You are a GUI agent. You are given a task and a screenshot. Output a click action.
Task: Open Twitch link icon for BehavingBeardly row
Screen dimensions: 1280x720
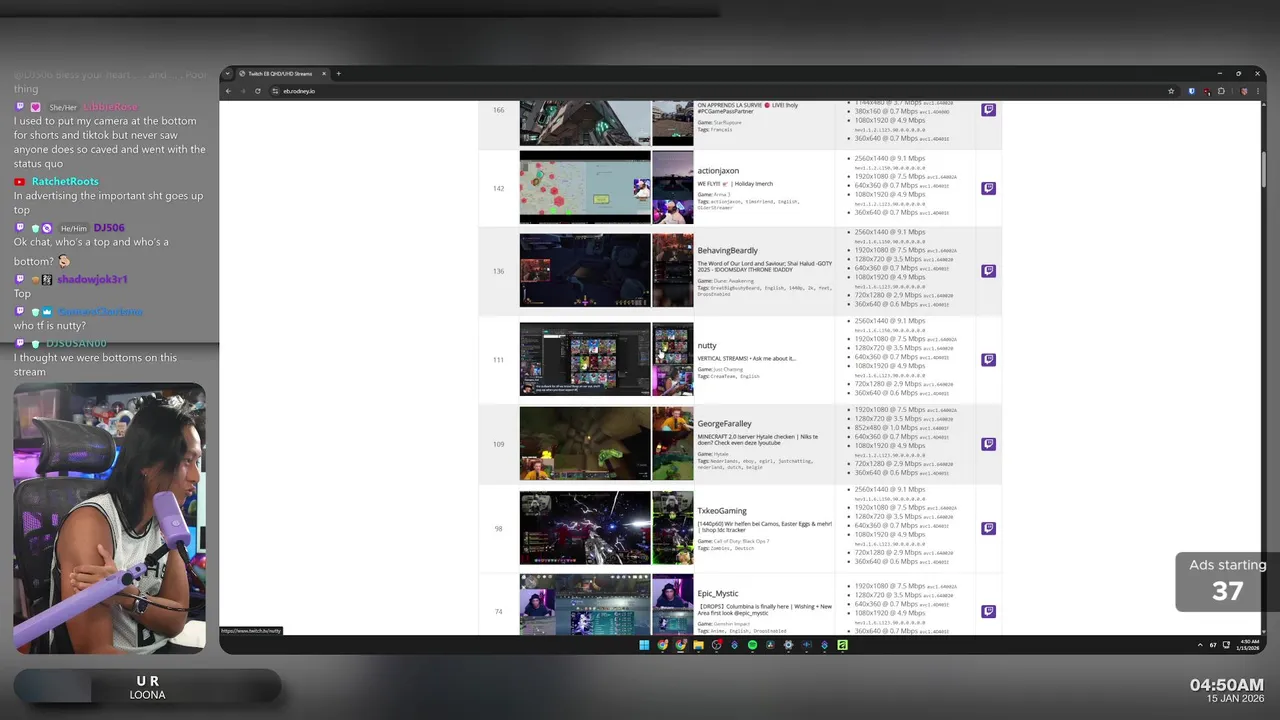point(988,271)
